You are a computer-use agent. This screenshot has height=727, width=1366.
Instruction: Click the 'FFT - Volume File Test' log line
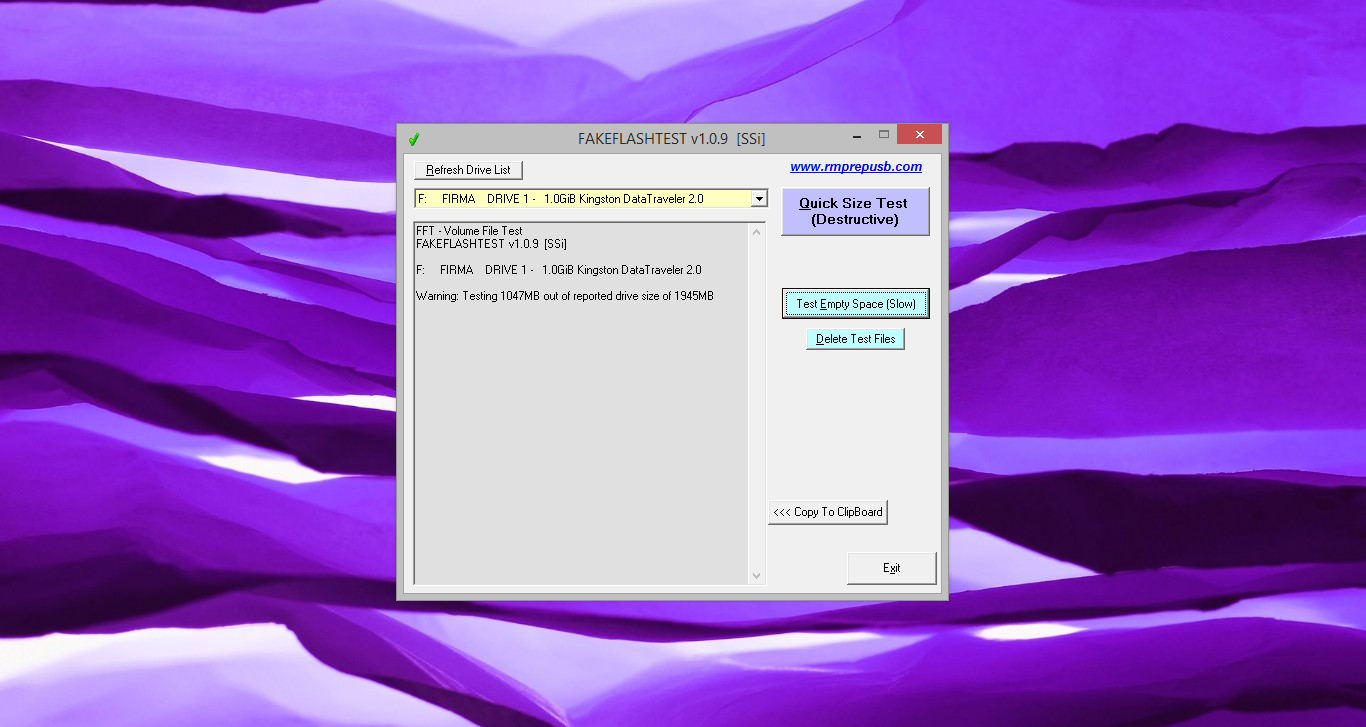469,231
